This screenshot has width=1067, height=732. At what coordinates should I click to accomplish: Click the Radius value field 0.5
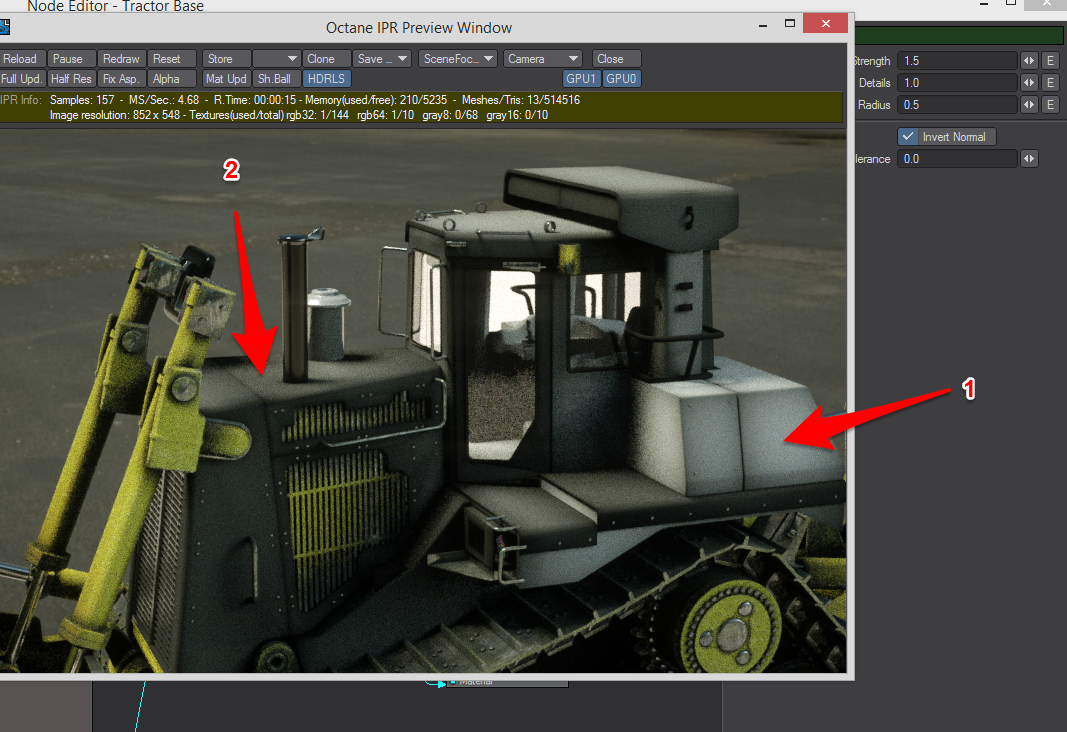[957, 105]
